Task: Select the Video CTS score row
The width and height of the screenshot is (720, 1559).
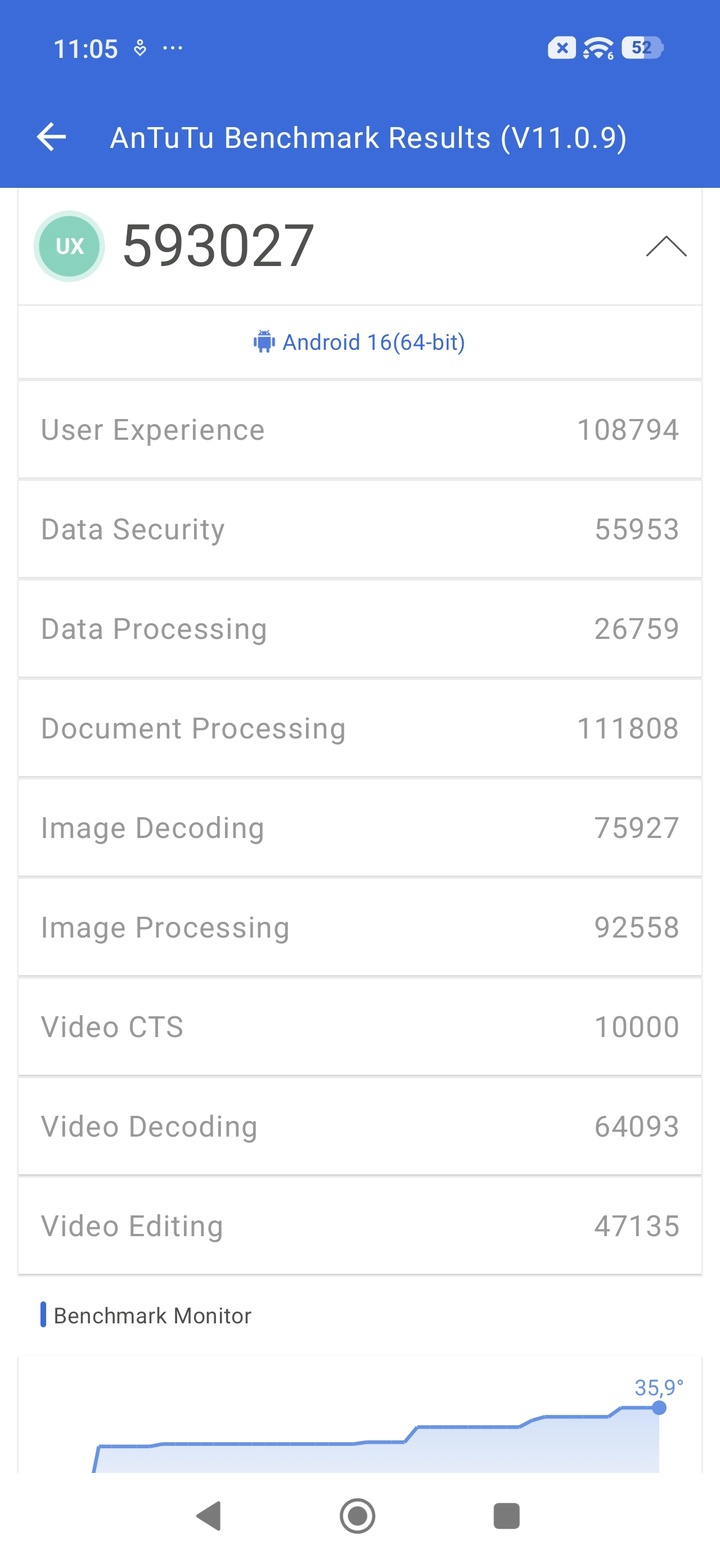Action: point(360,1027)
